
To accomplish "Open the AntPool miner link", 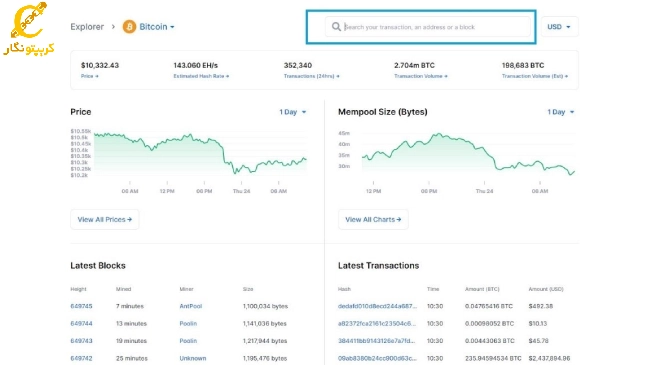I will (x=191, y=306).
